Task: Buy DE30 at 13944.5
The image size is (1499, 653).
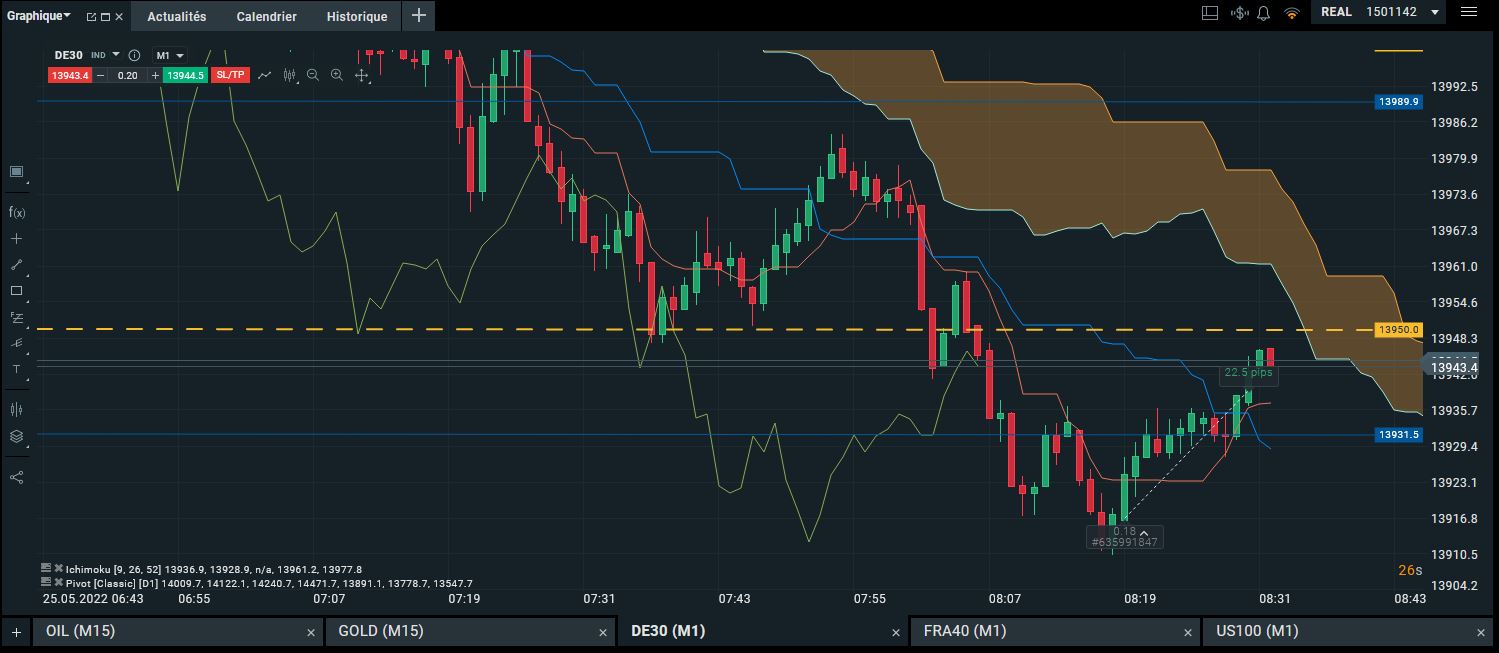Action: pyautogui.click(x=185, y=75)
